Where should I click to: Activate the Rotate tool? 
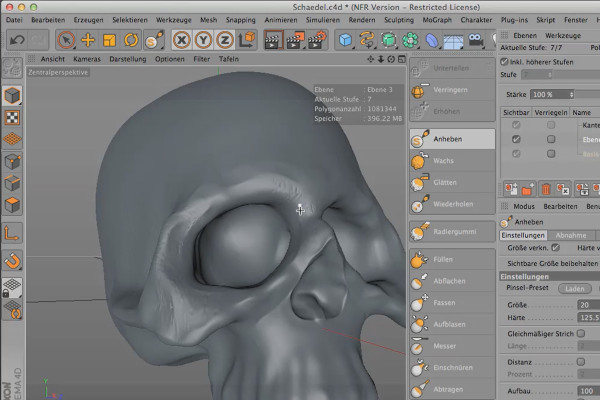[131, 40]
